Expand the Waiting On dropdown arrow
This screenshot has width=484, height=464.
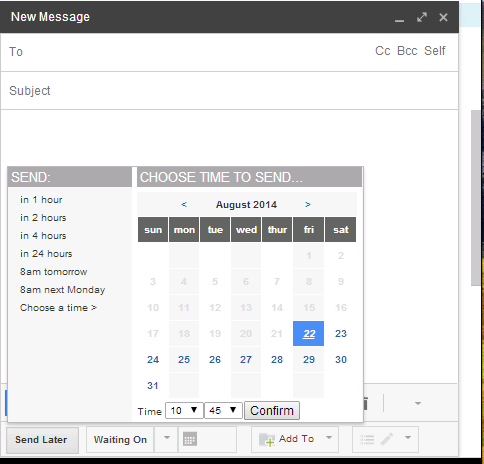(167, 438)
